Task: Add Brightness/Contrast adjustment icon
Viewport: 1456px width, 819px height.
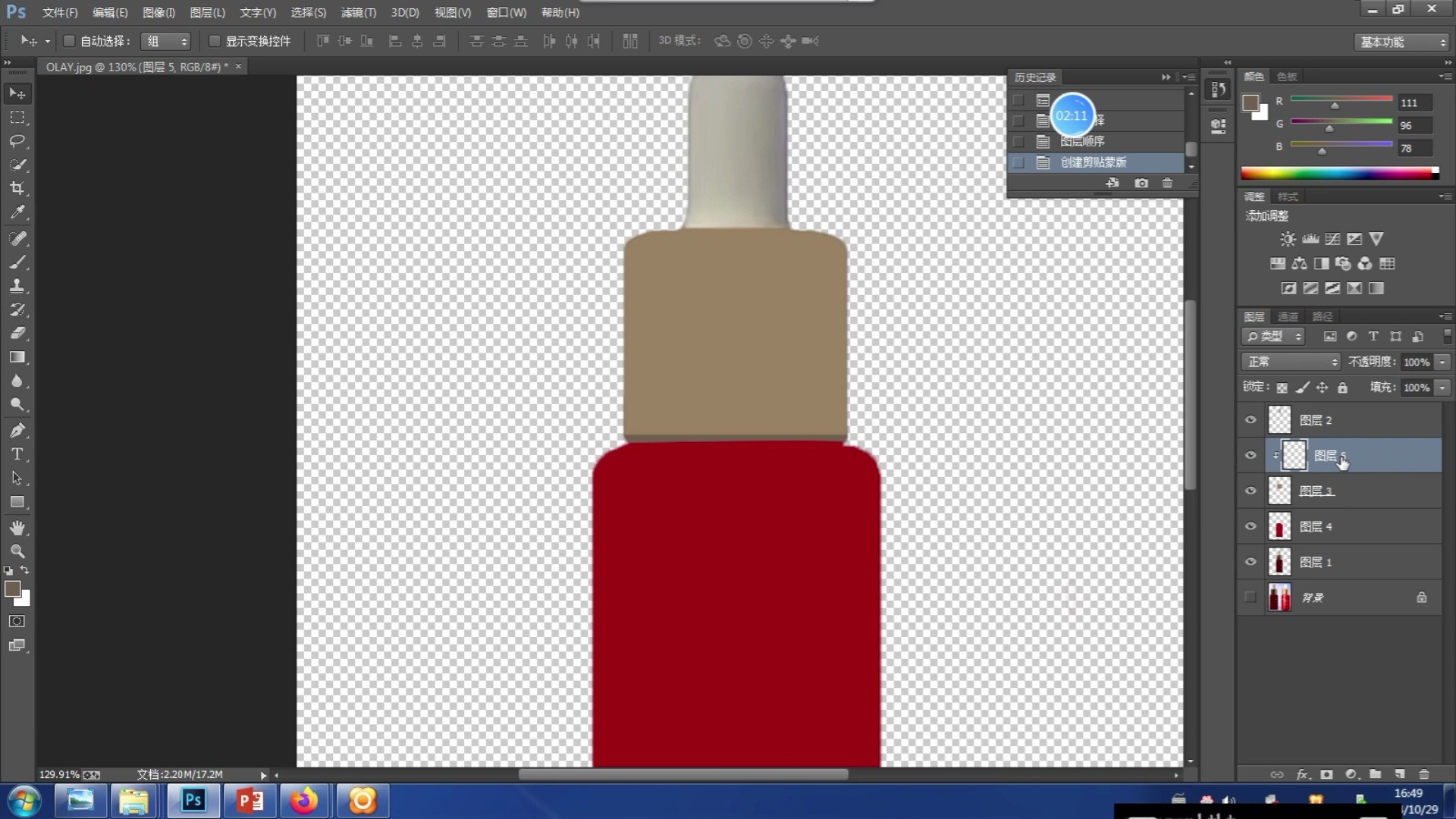Action: coord(1288,239)
